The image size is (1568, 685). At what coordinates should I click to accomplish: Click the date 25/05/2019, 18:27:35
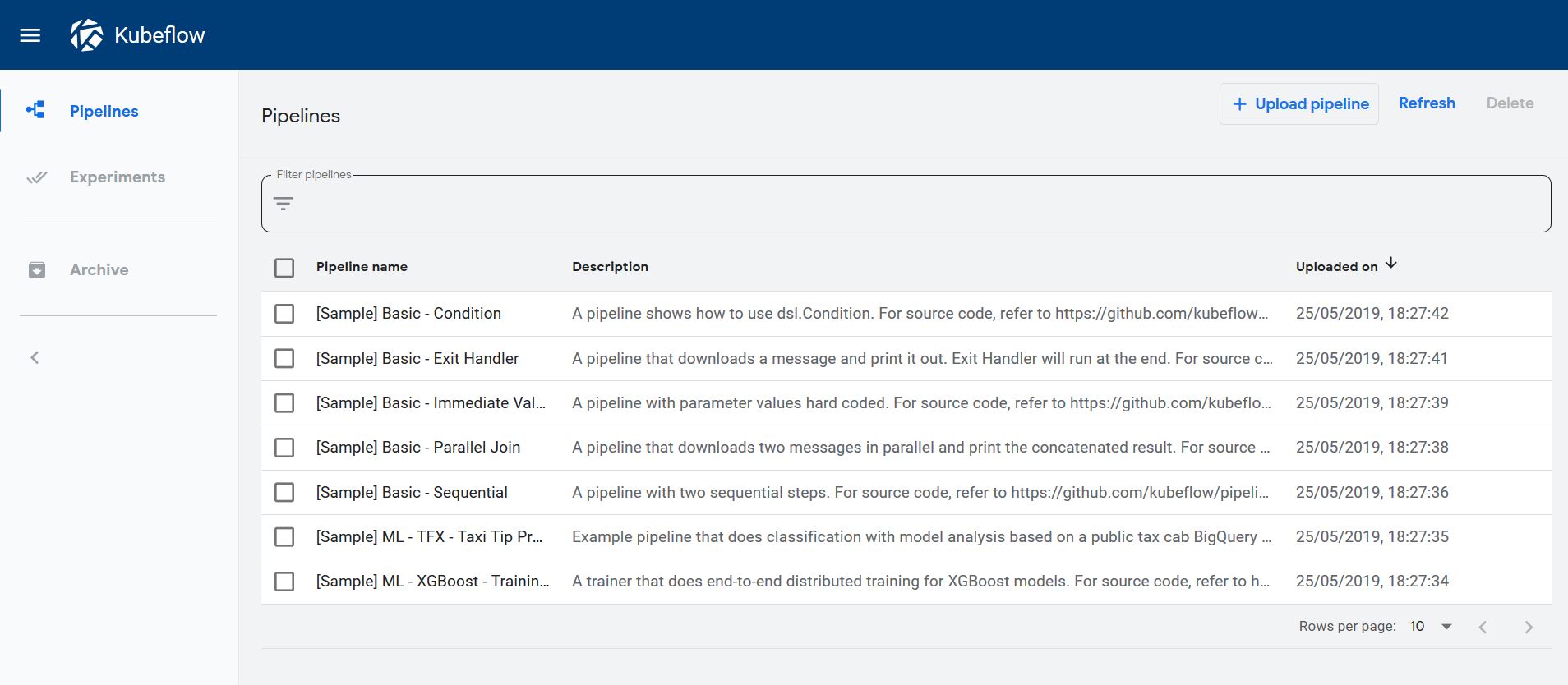click(x=1372, y=537)
